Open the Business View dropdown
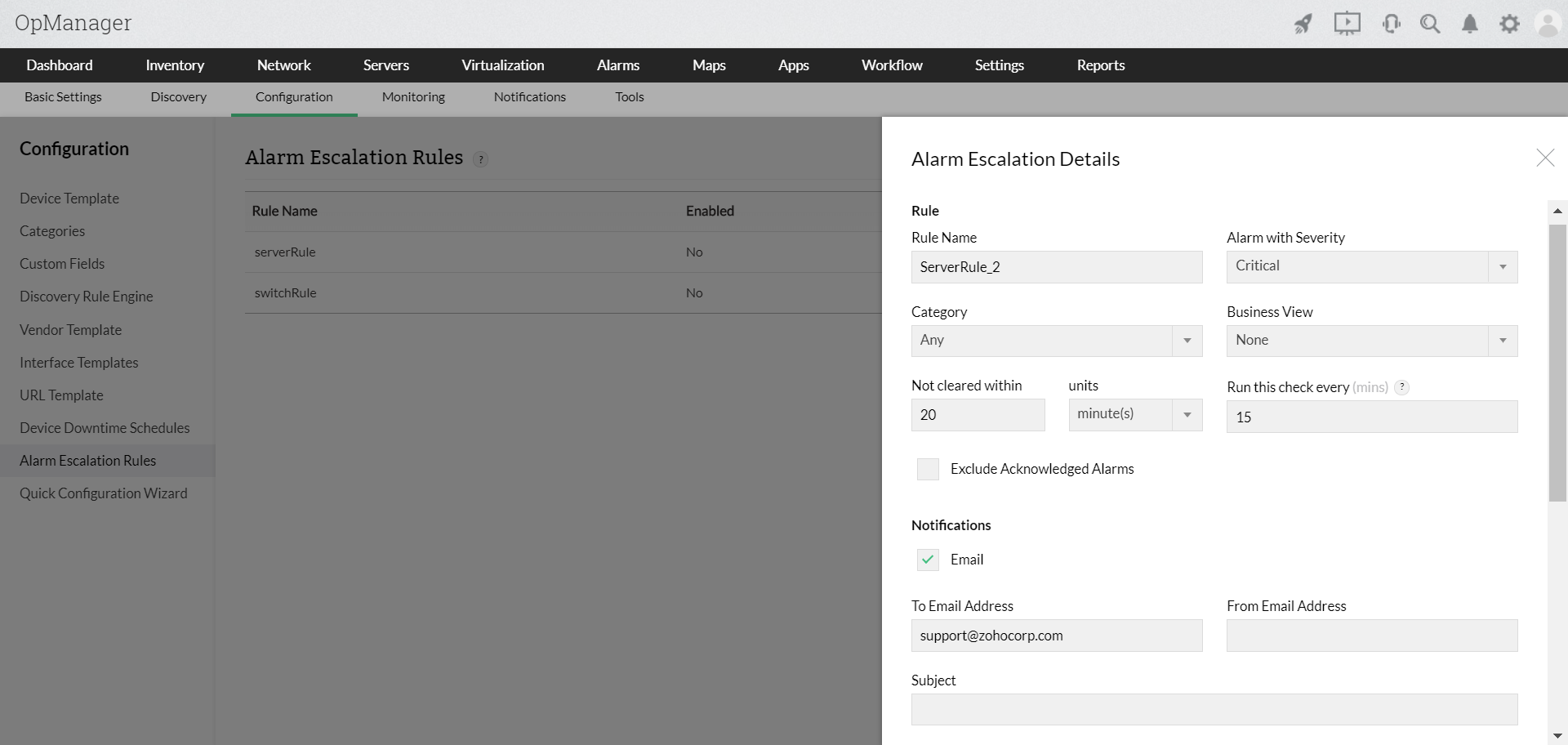The image size is (1568, 745). point(1372,341)
